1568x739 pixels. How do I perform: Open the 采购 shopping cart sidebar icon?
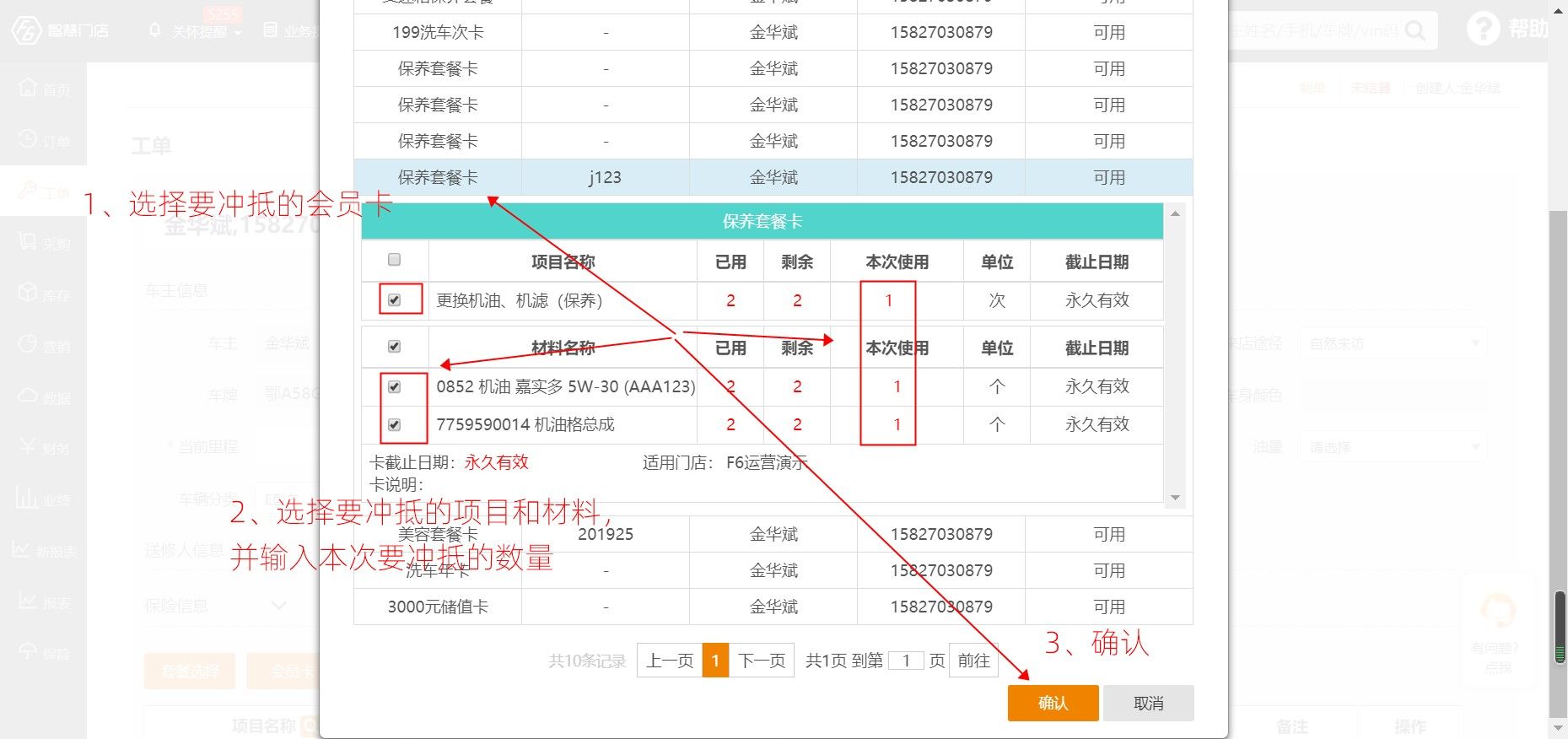tap(28, 242)
